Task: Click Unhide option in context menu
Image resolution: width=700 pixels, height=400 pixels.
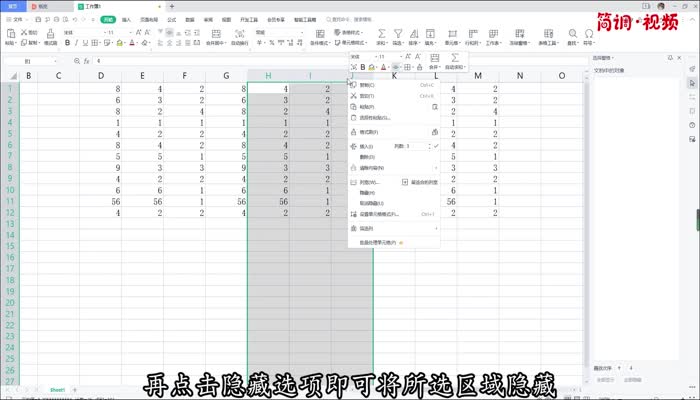Action: click(x=368, y=203)
